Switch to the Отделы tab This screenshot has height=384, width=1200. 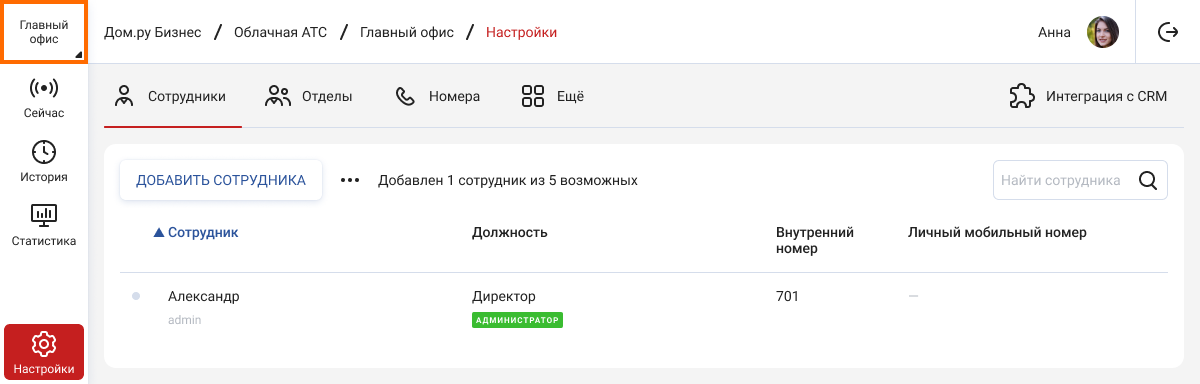point(308,96)
